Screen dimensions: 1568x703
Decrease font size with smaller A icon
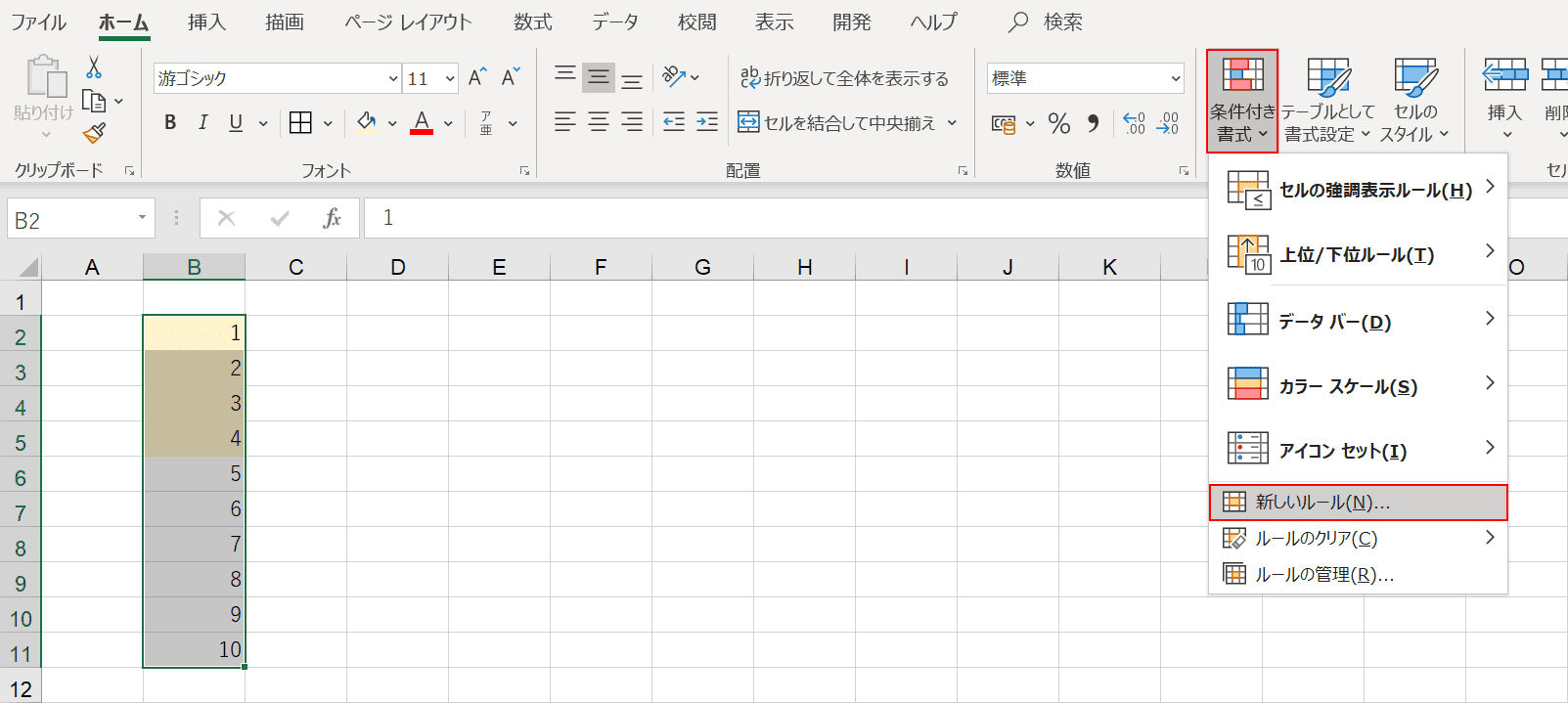pos(511,78)
